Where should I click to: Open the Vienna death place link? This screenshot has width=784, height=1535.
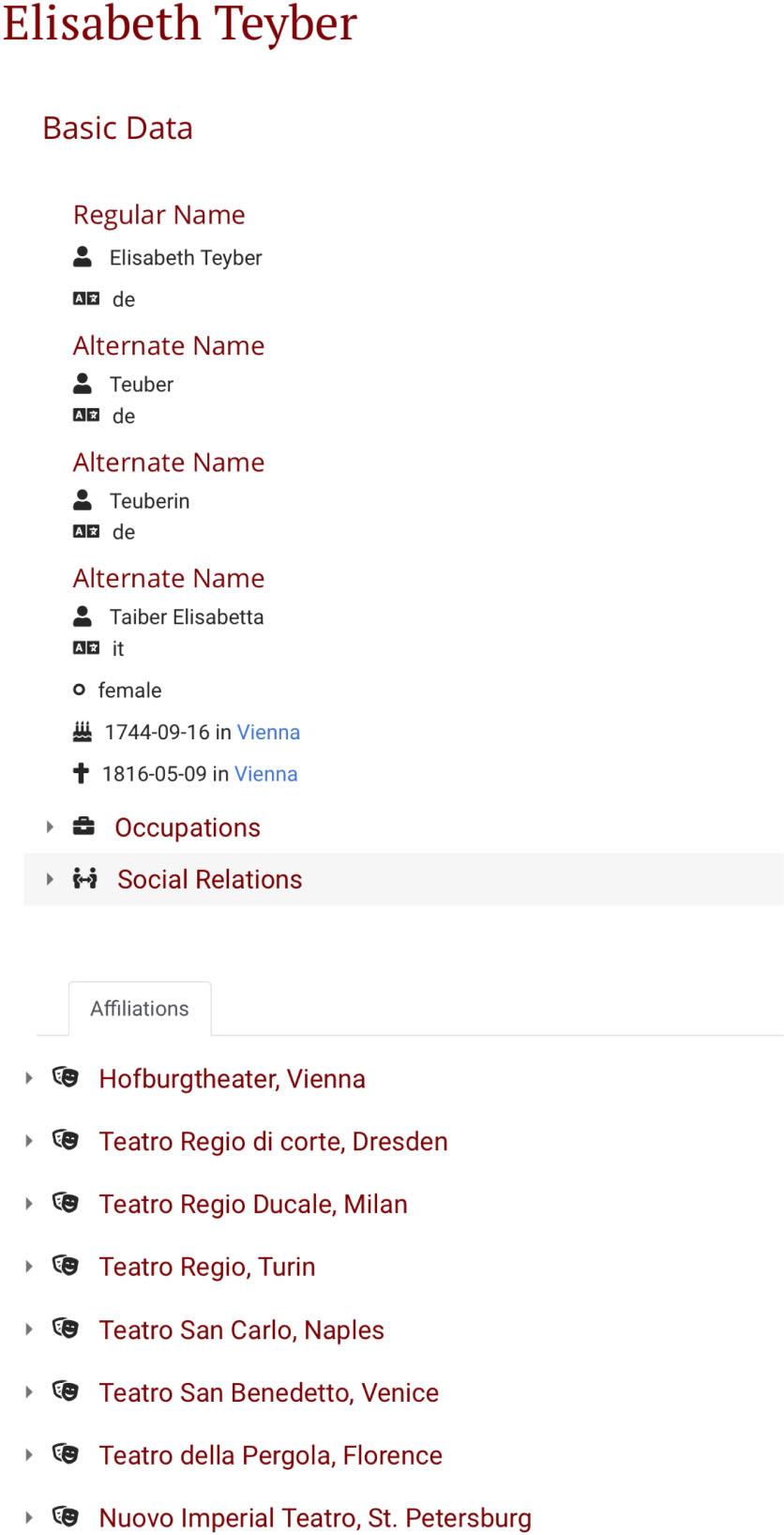[x=265, y=774]
